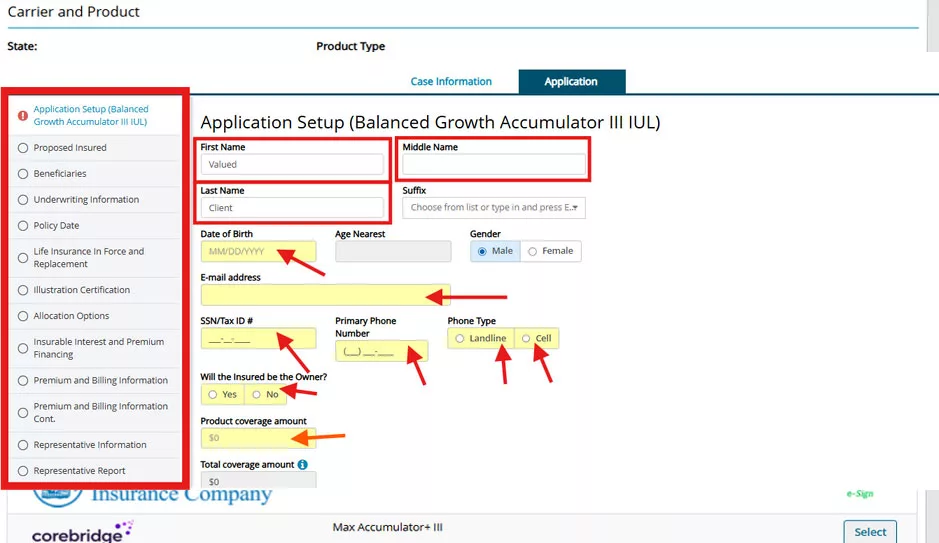
Task: Open the Allocation Options section
Action: point(71,316)
